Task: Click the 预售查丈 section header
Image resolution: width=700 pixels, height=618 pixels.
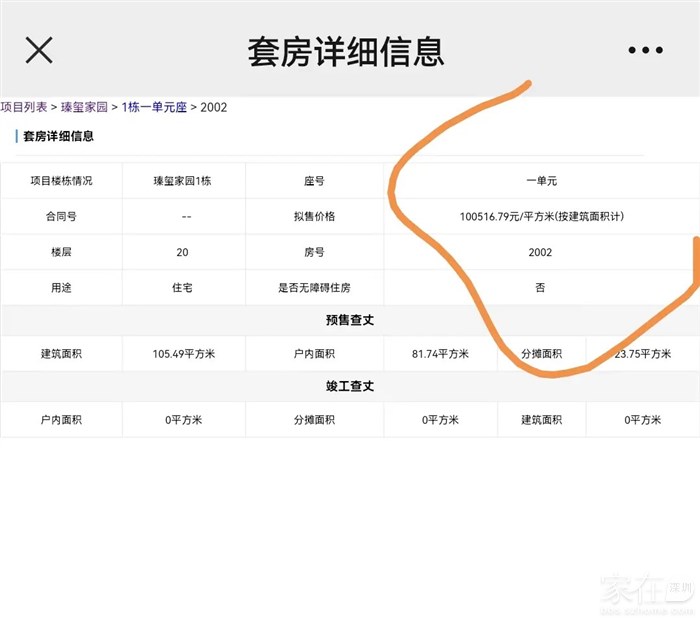Action: 349,321
